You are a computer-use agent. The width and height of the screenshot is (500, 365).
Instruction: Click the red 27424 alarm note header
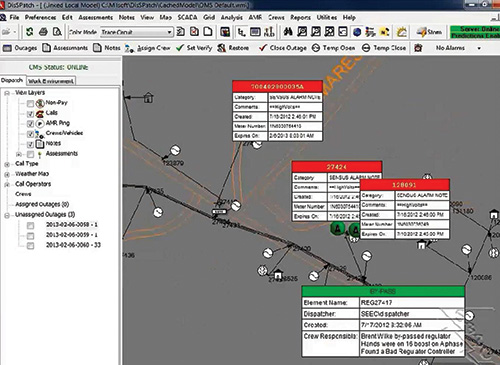pyautogui.click(x=337, y=167)
